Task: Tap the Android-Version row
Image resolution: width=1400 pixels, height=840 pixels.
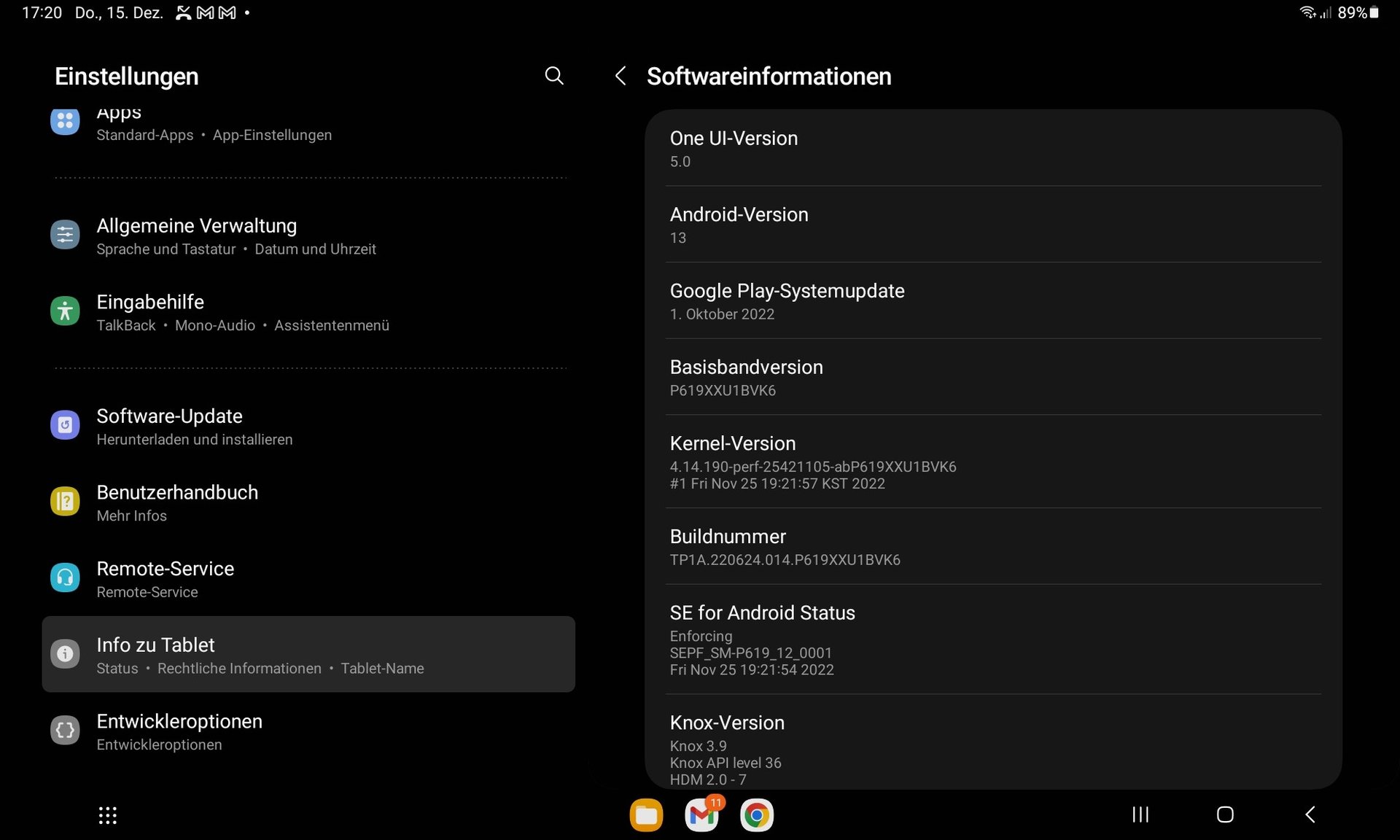Action: pyautogui.click(x=992, y=225)
